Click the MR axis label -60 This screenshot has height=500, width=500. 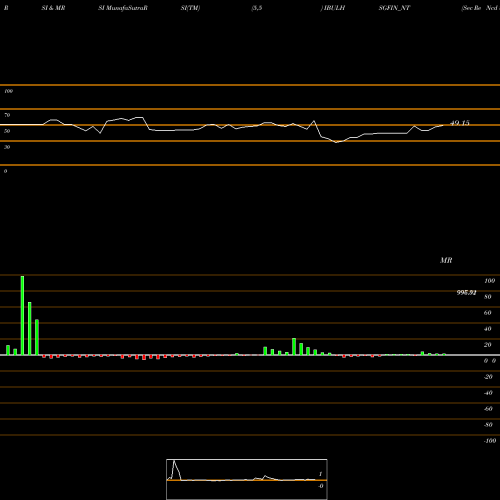(488, 409)
